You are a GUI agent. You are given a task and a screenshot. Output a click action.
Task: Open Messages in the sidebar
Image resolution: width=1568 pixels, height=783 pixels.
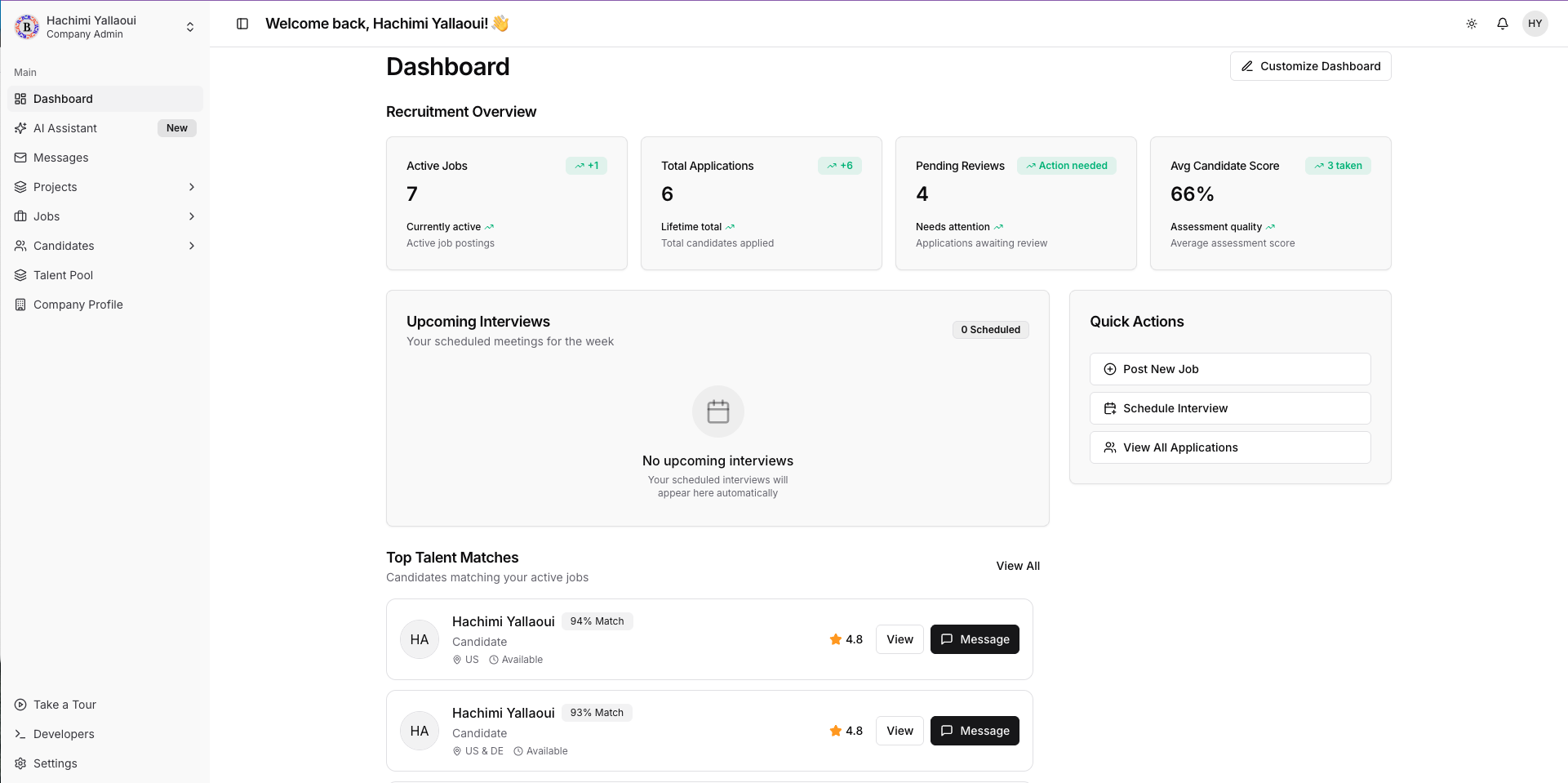pyautogui.click(x=105, y=158)
